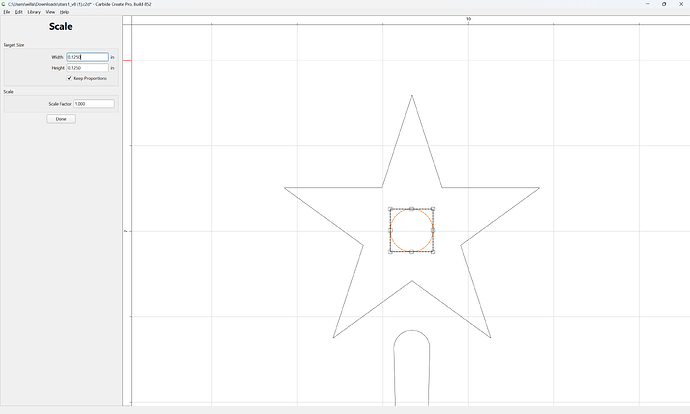
Task: Open the View menu
Action: click(x=50, y=12)
